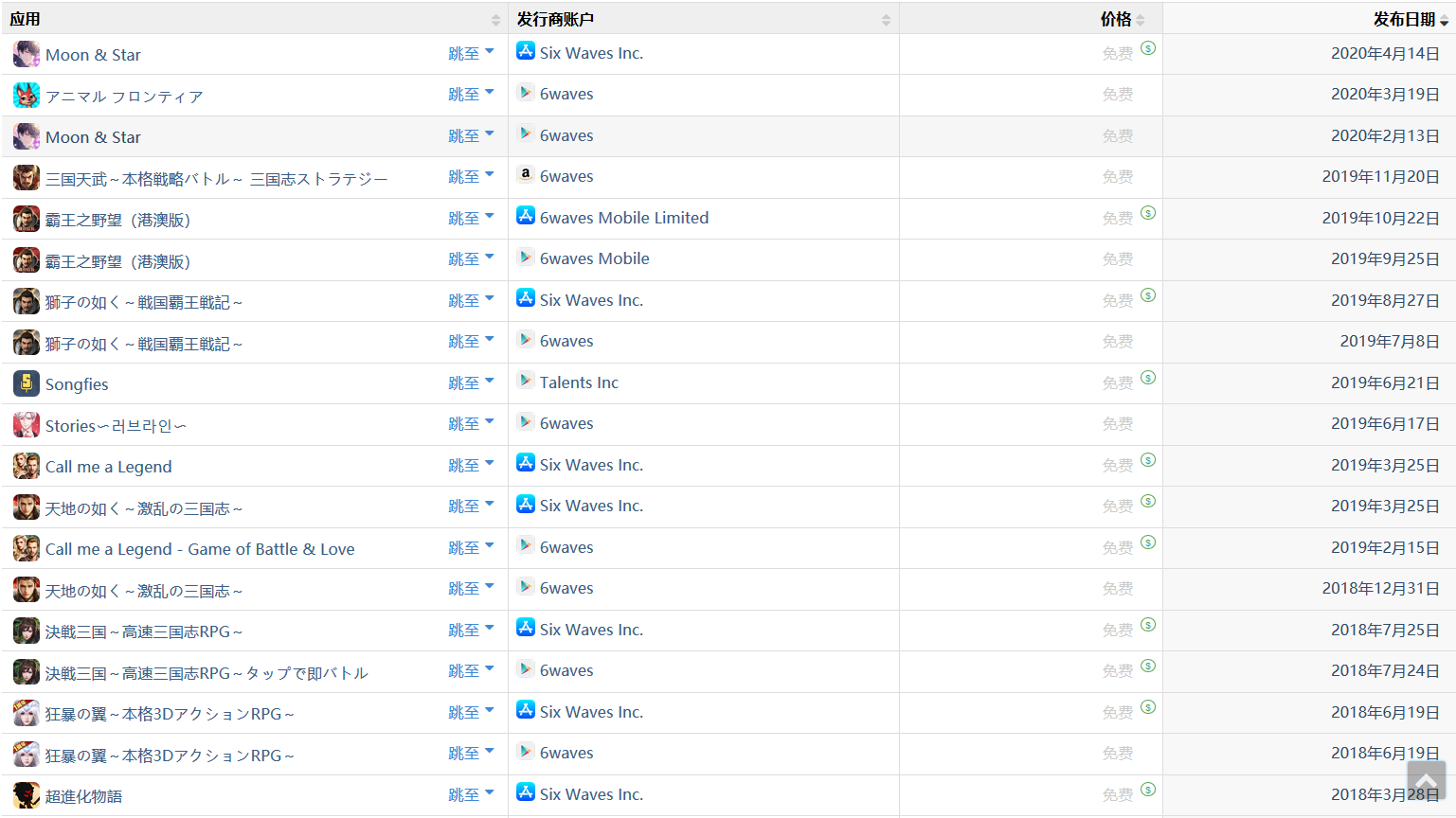The height and width of the screenshot is (818, 1456).
Task: Open 跳至 dropdown for 三国天武 row
Action: coord(471,177)
